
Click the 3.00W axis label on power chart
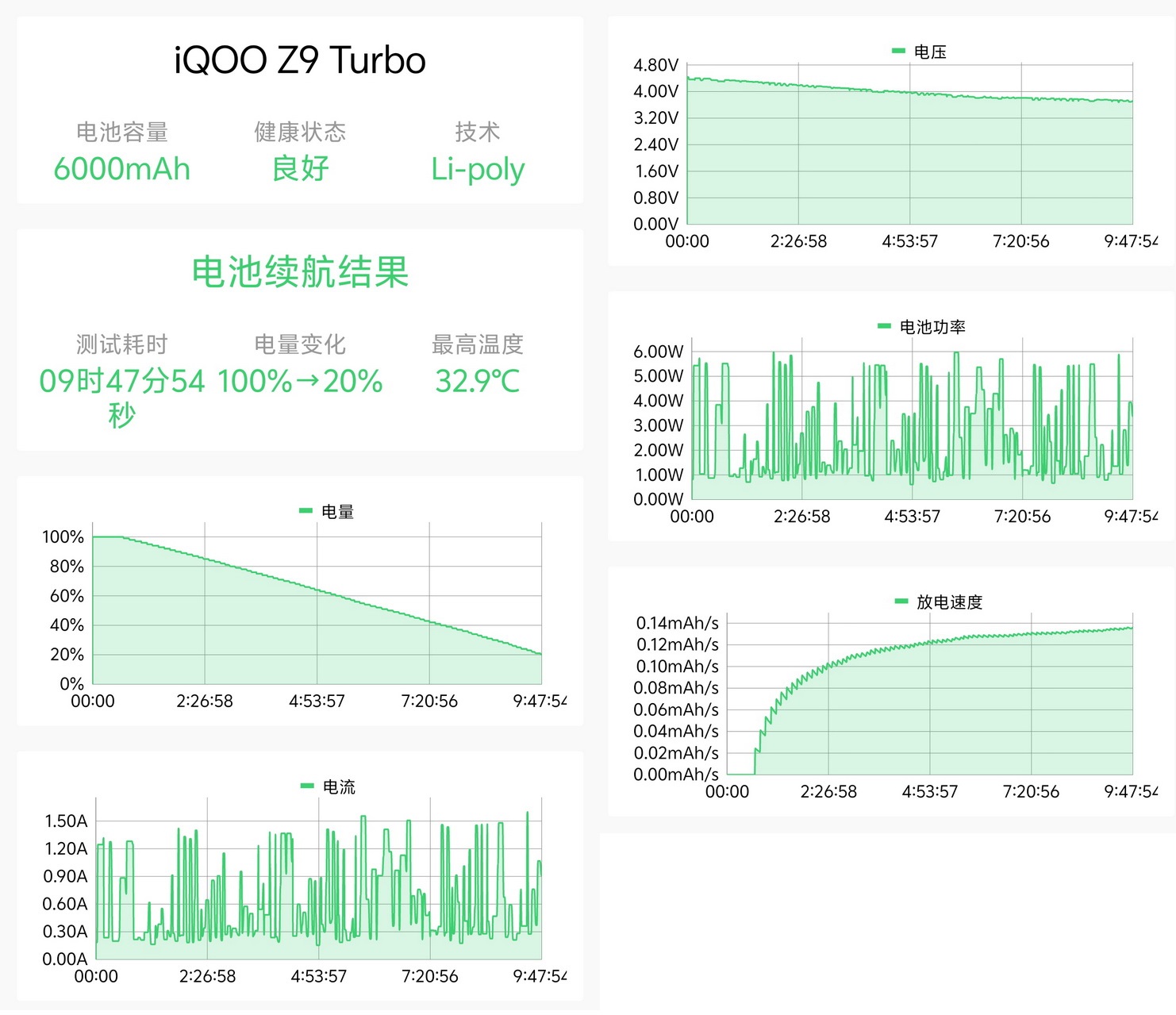tap(658, 425)
